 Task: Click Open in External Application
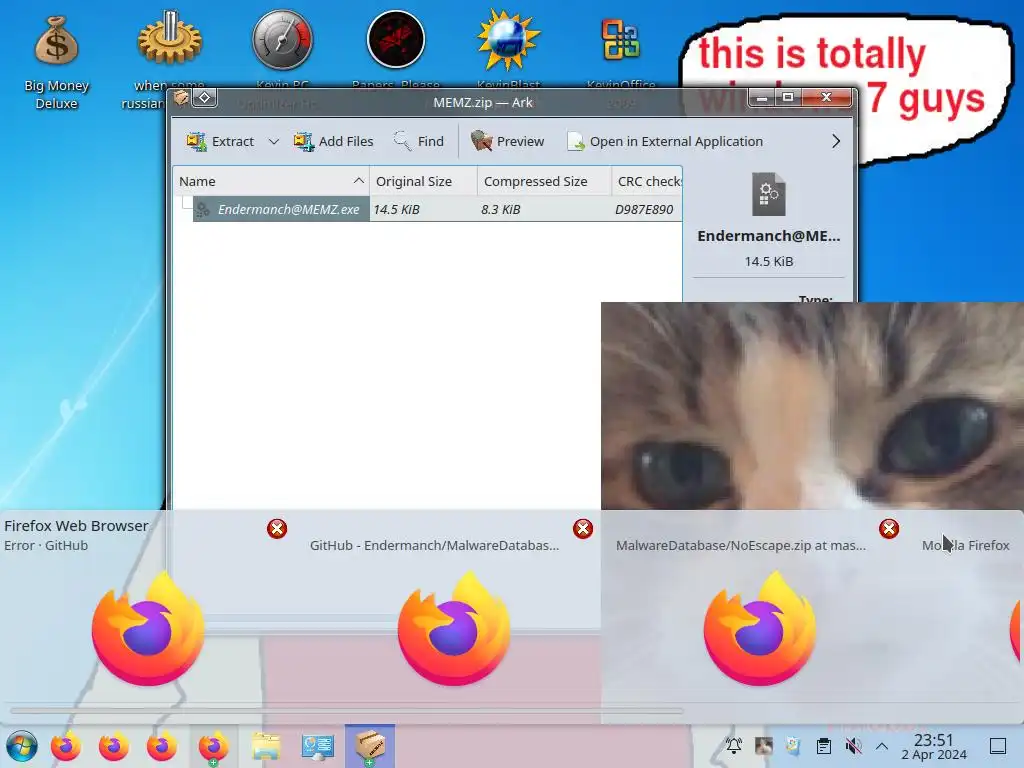click(665, 141)
